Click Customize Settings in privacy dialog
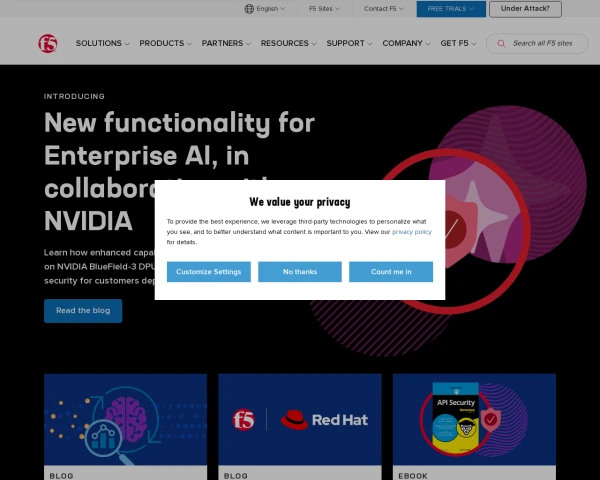This screenshot has width=600, height=480. click(209, 272)
